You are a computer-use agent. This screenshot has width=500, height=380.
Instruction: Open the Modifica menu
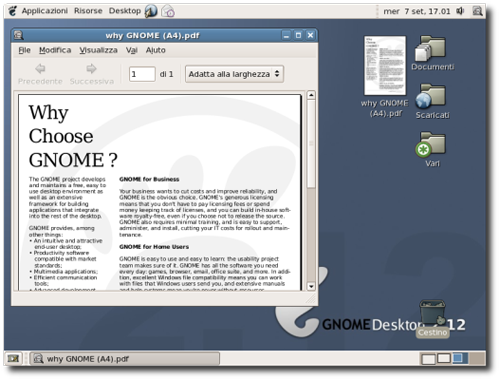[x=55, y=50]
